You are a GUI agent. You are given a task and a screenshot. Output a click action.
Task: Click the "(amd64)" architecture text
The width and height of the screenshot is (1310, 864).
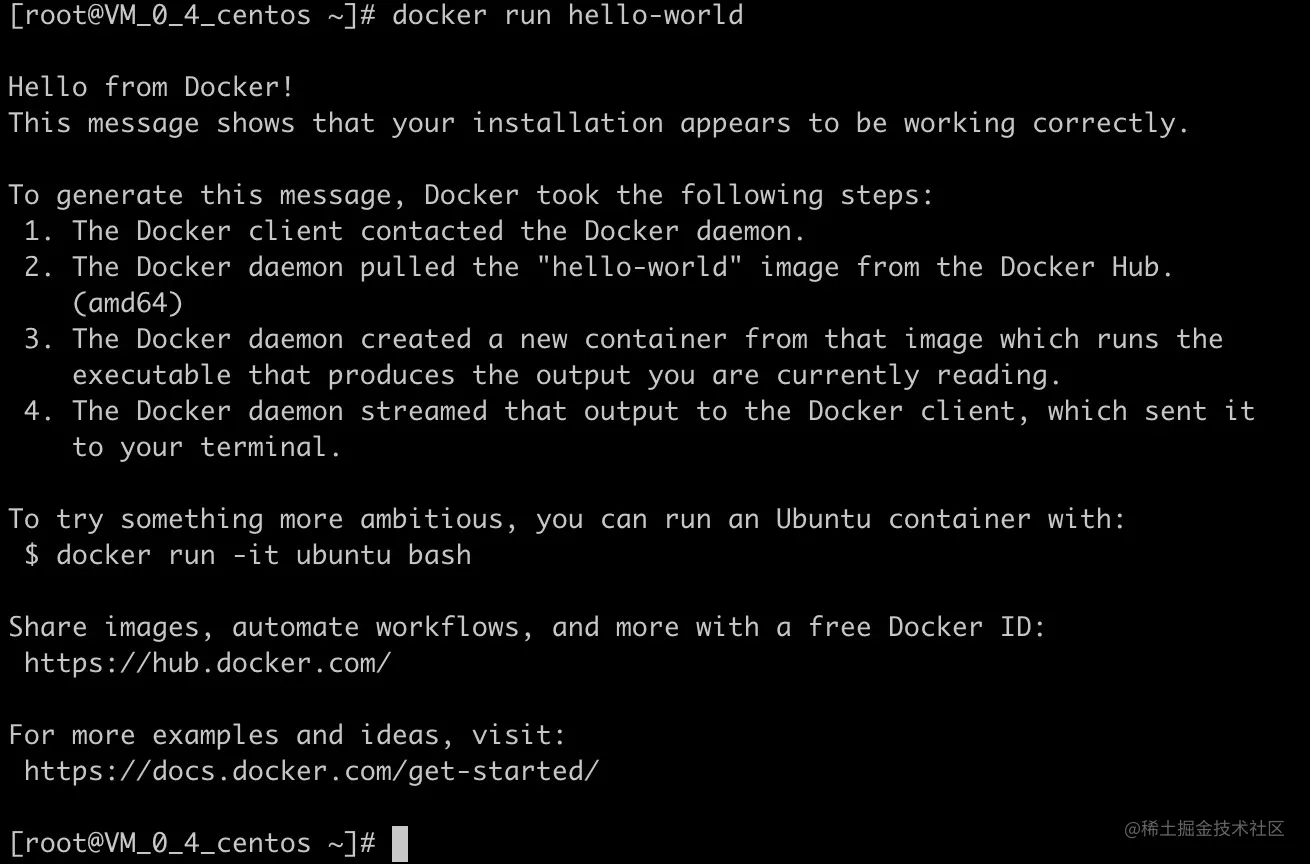[127, 303]
